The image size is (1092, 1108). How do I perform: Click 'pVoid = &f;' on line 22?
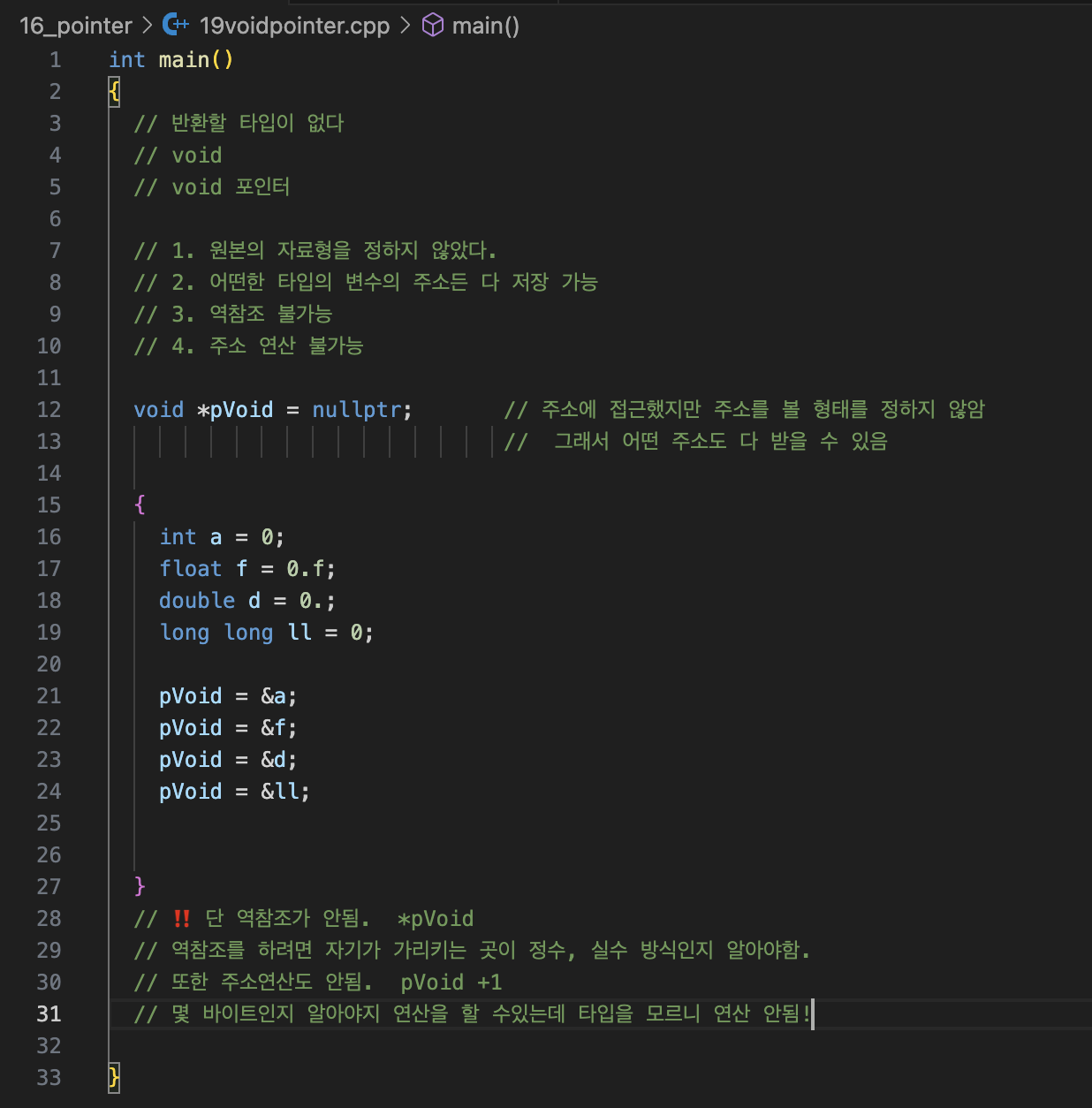click(x=228, y=728)
